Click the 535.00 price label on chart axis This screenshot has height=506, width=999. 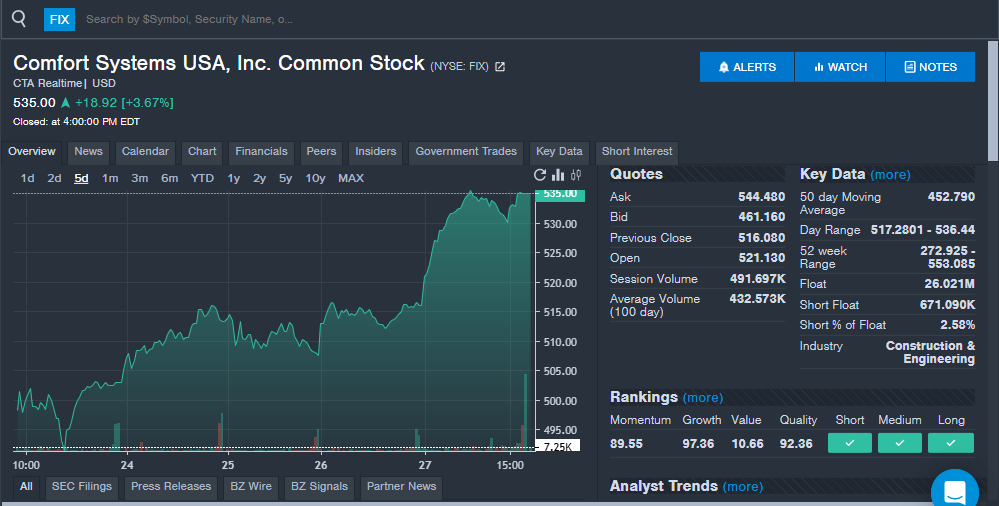pos(560,194)
